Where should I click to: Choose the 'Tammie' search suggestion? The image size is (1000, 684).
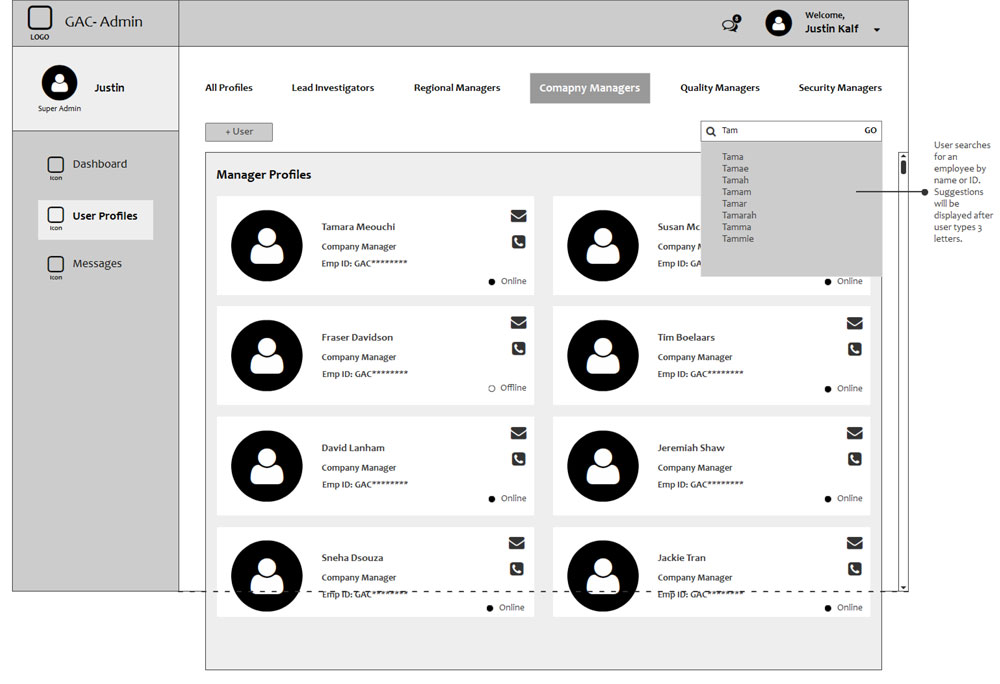[738, 239]
